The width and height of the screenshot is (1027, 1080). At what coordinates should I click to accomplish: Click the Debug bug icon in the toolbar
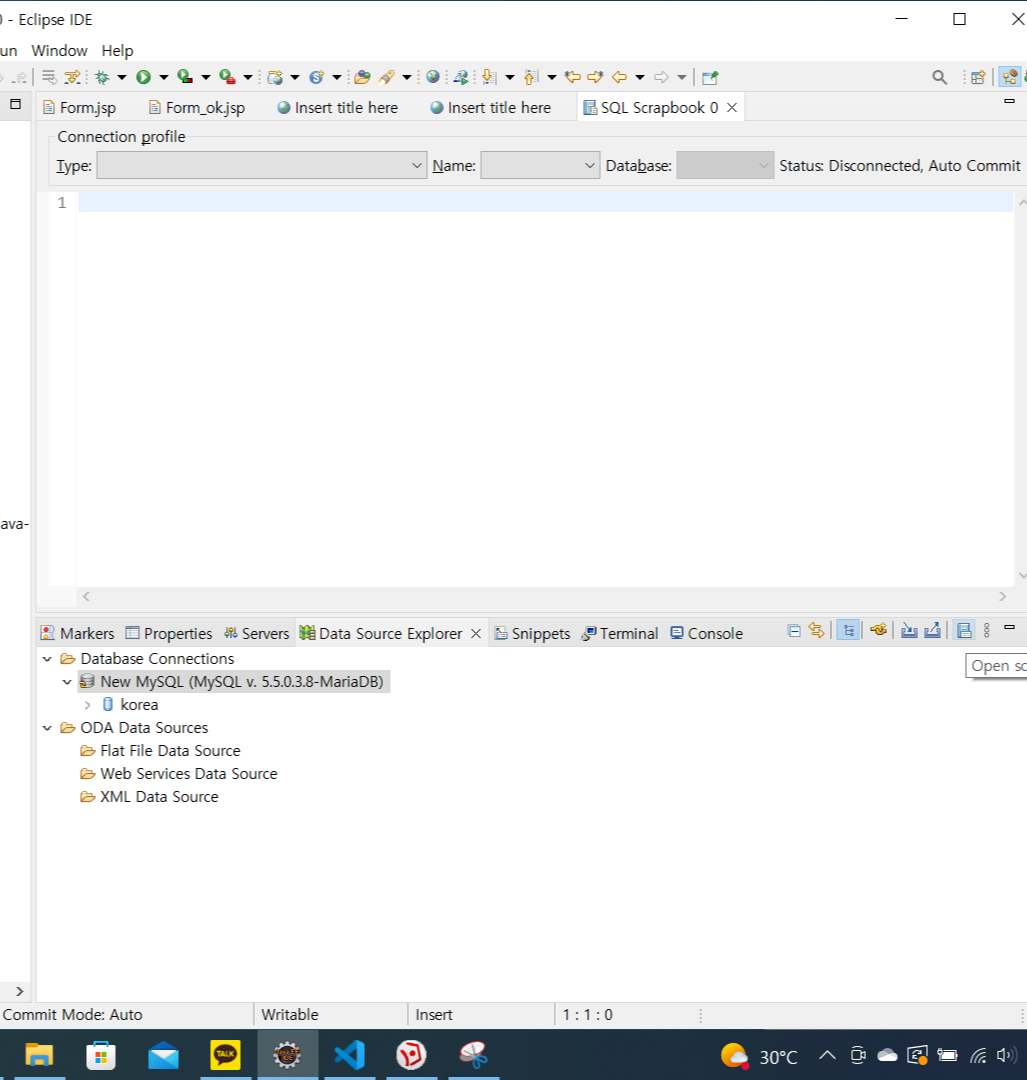102,77
